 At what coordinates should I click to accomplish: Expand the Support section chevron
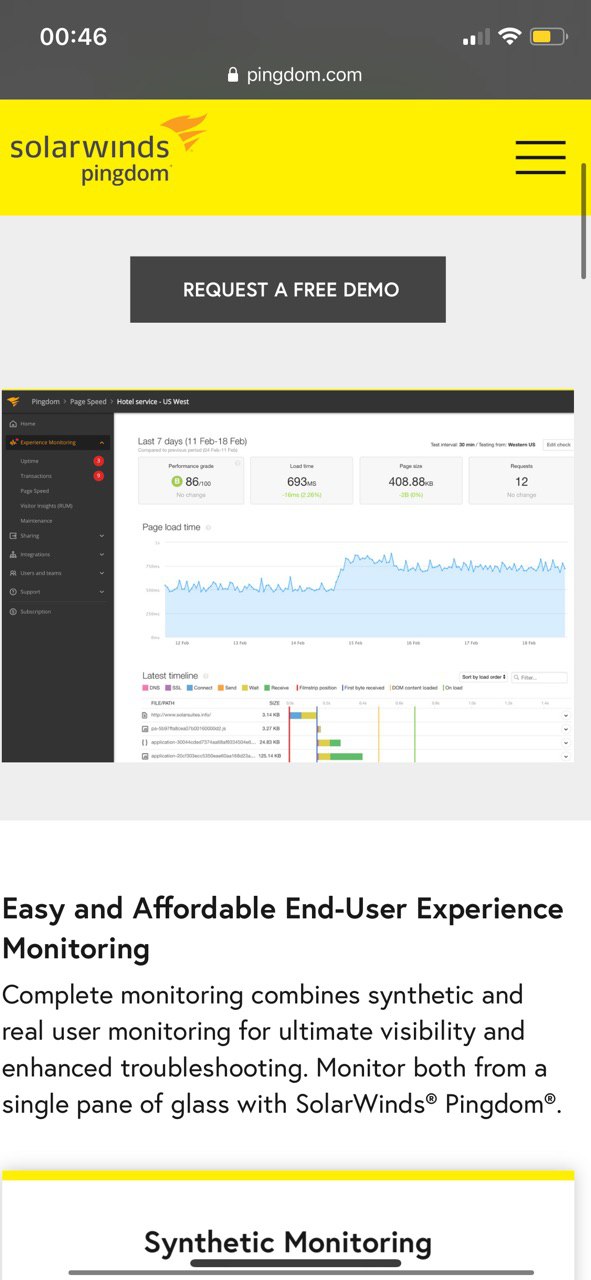(x=102, y=592)
